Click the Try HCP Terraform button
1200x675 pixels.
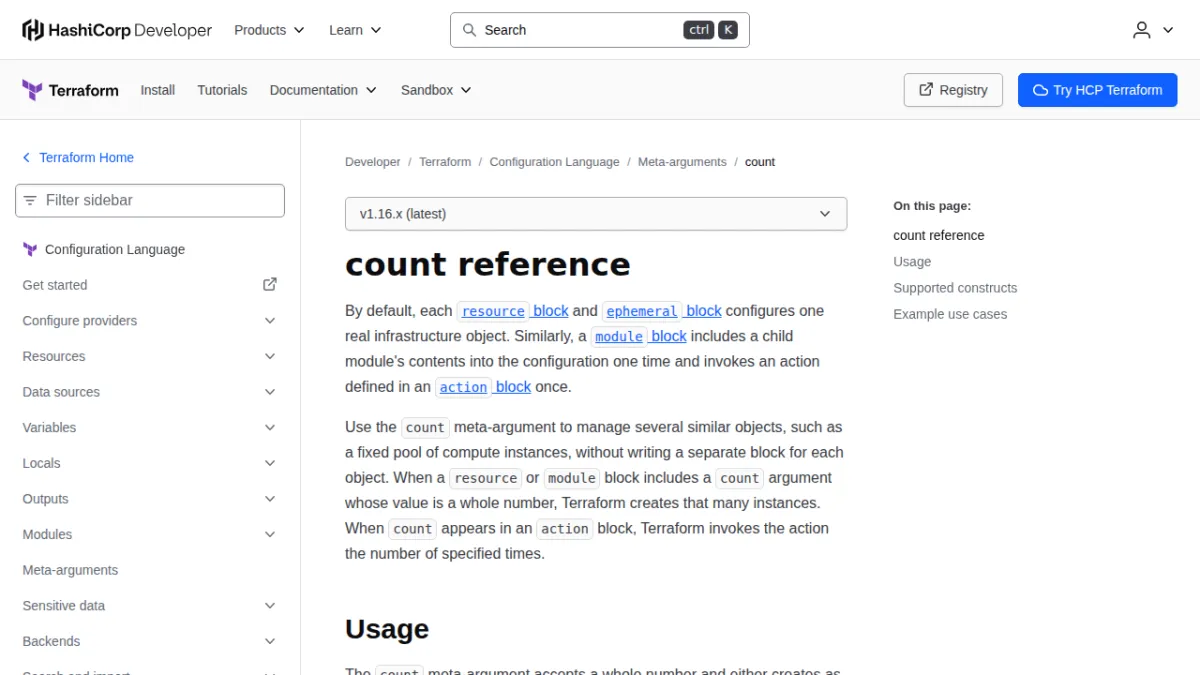click(1098, 90)
